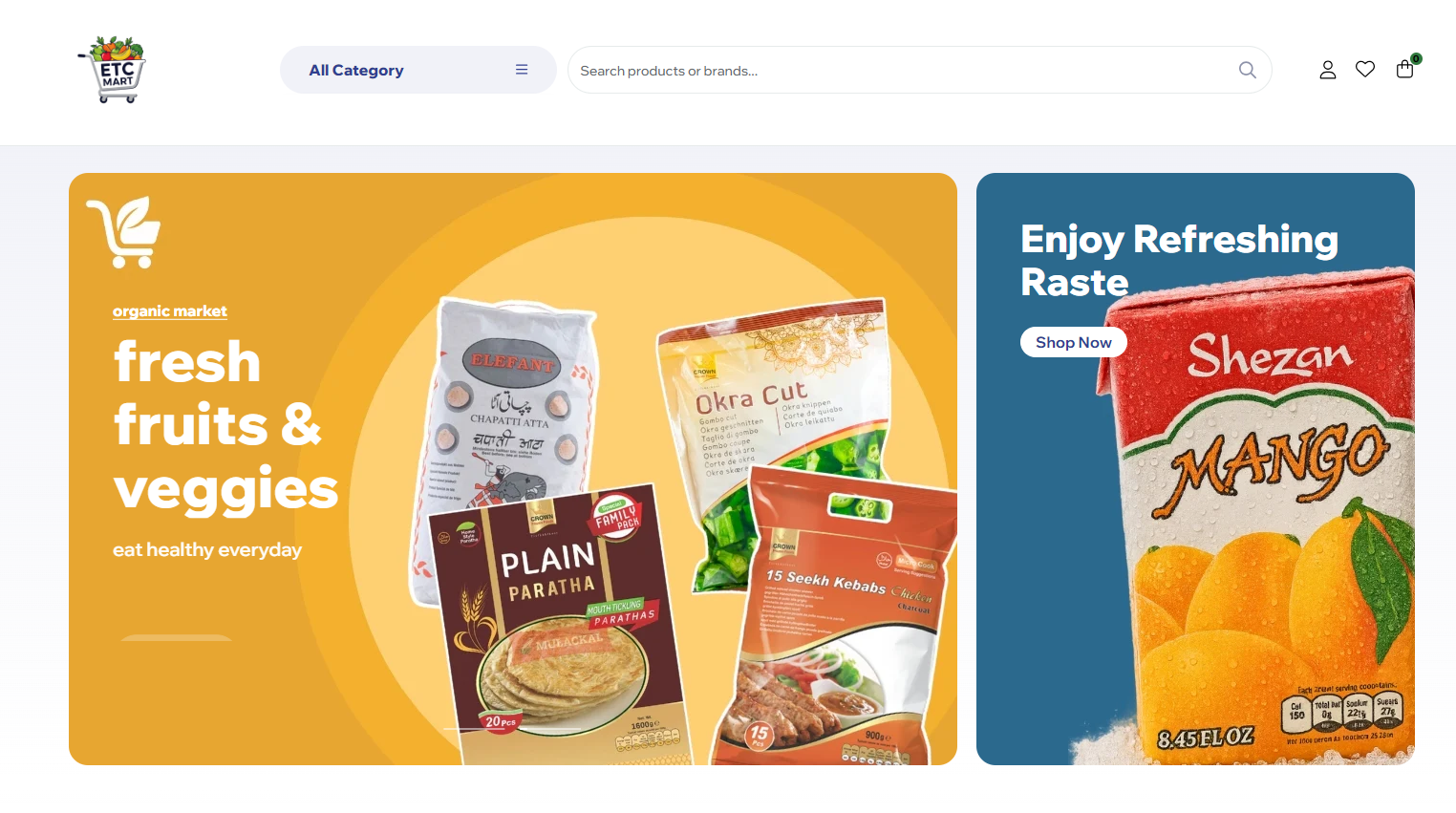Viewport: 1456px width, 813px height.
Task: Click the Enjoy Refreshing Raste heading
Action: [x=1179, y=260]
